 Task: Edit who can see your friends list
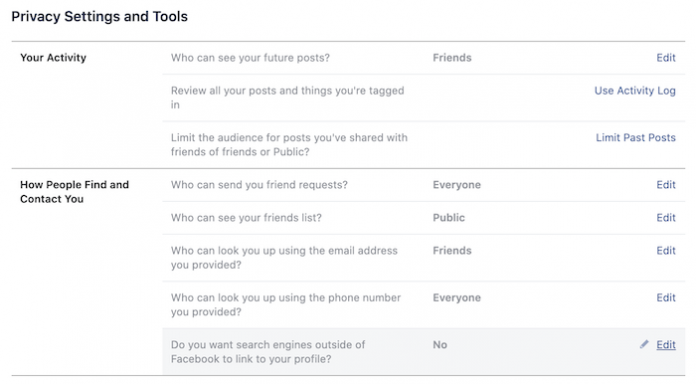tap(666, 218)
